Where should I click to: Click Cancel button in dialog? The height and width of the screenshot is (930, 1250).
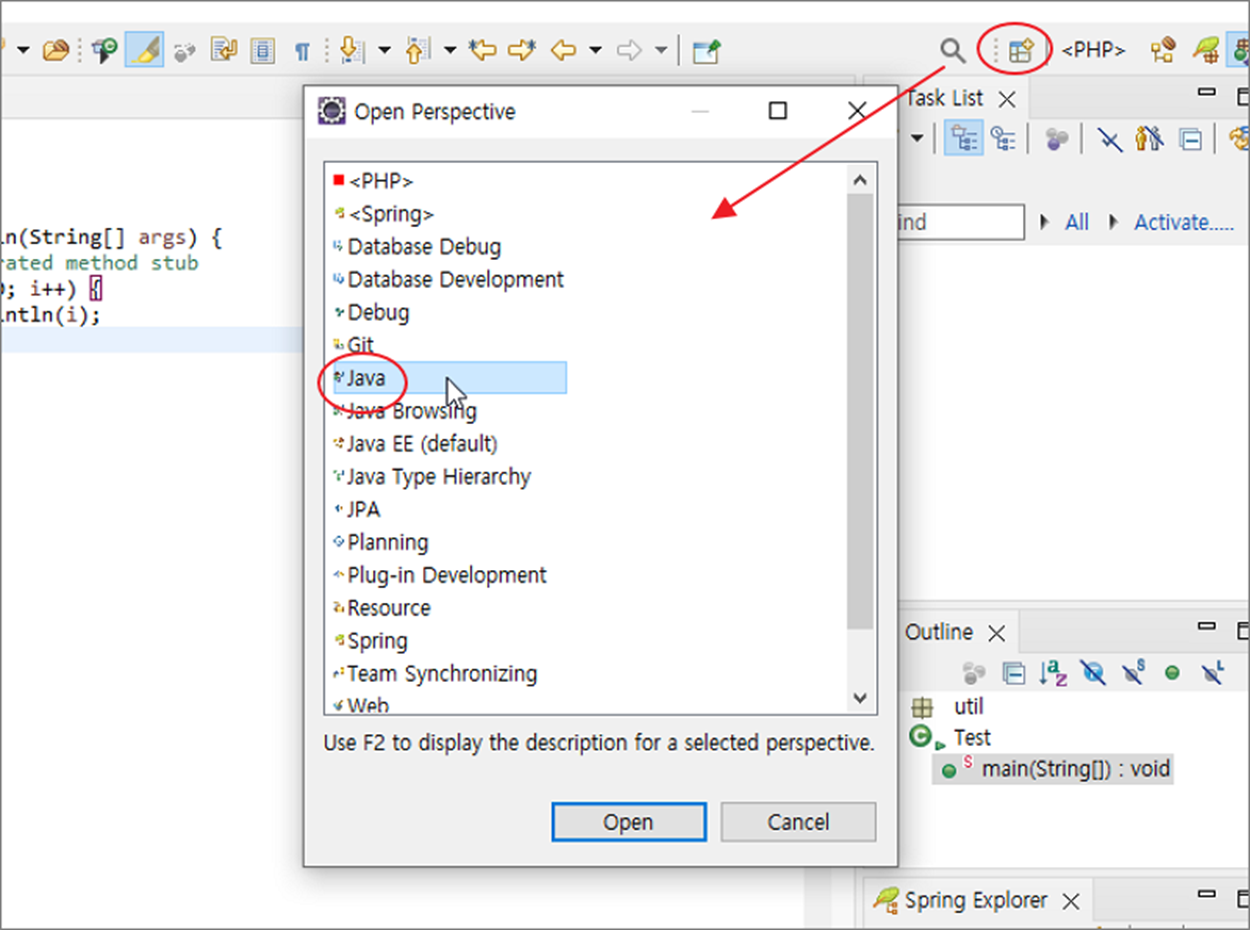click(798, 822)
